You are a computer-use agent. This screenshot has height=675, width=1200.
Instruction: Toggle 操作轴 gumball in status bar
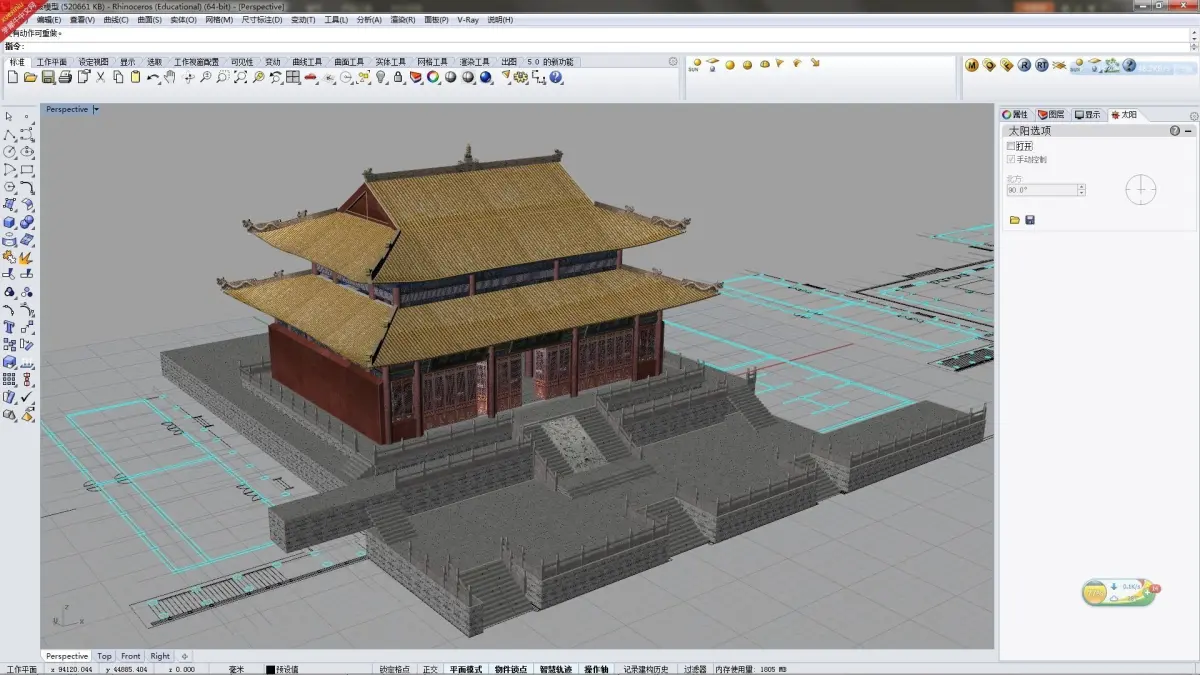pos(597,669)
